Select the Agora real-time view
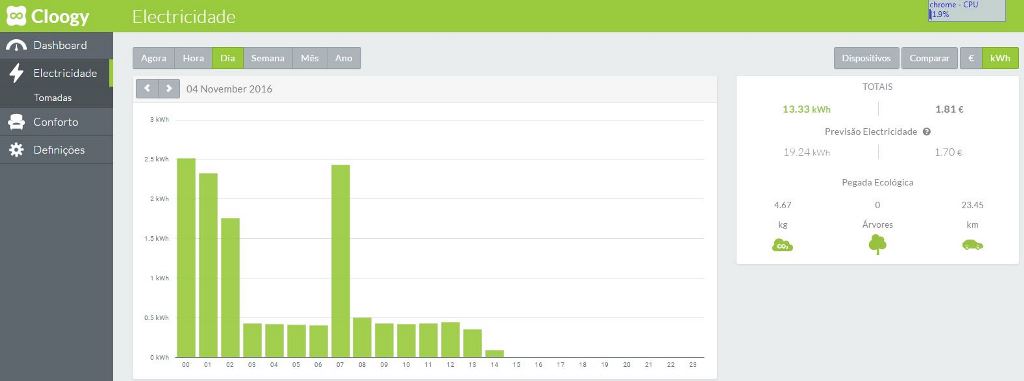 pos(153,58)
